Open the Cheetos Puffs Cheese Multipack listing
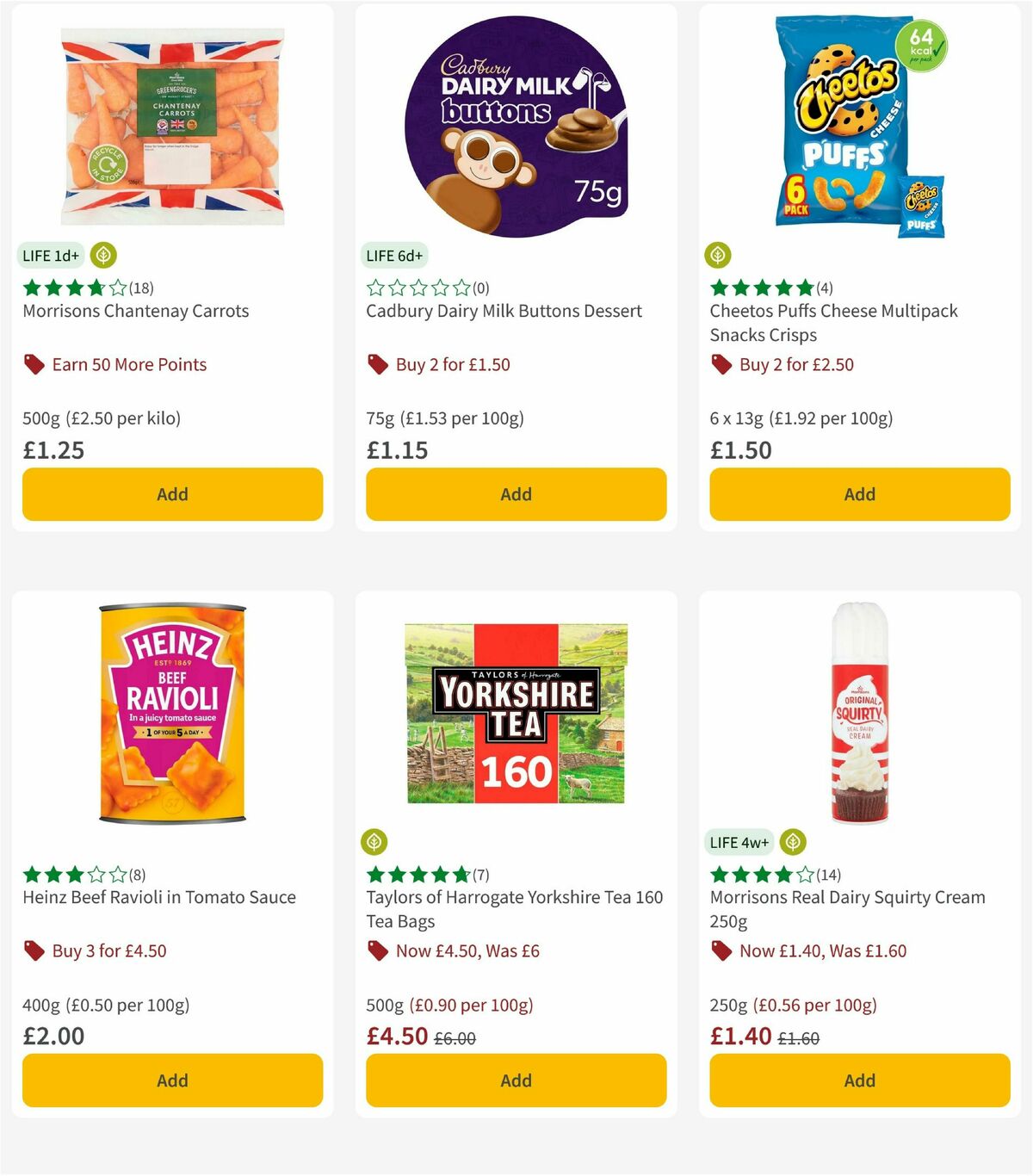Image resolution: width=1033 pixels, height=1176 pixels. [x=833, y=322]
